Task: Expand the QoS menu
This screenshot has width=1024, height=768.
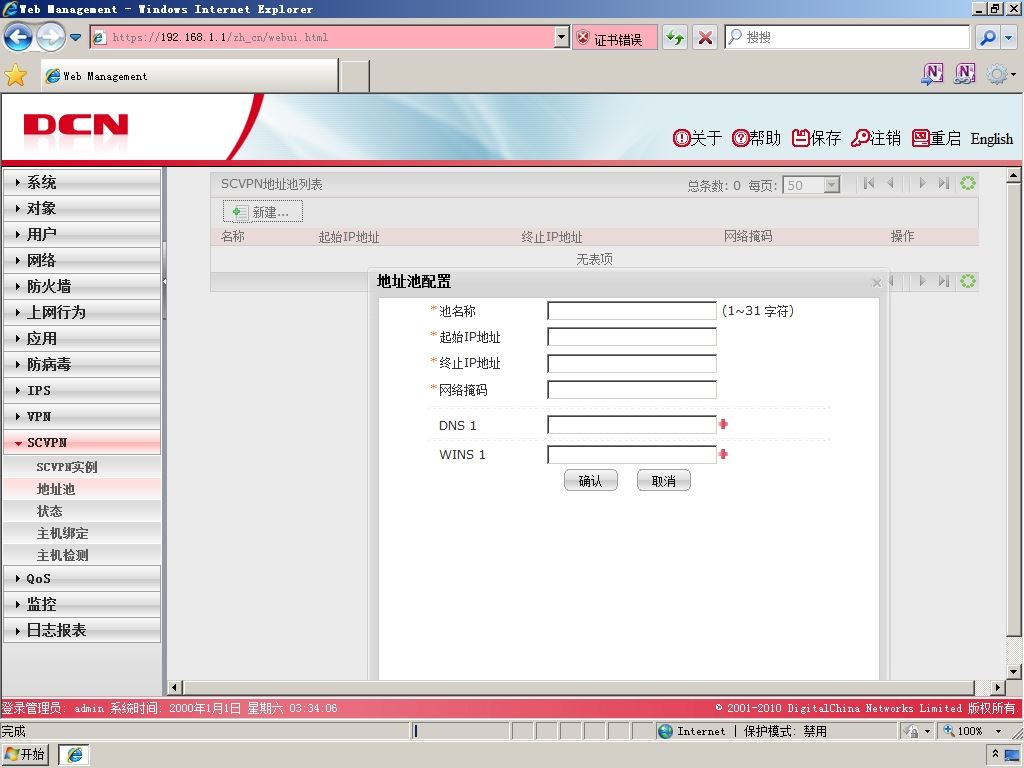Action: (x=82, y=579)
